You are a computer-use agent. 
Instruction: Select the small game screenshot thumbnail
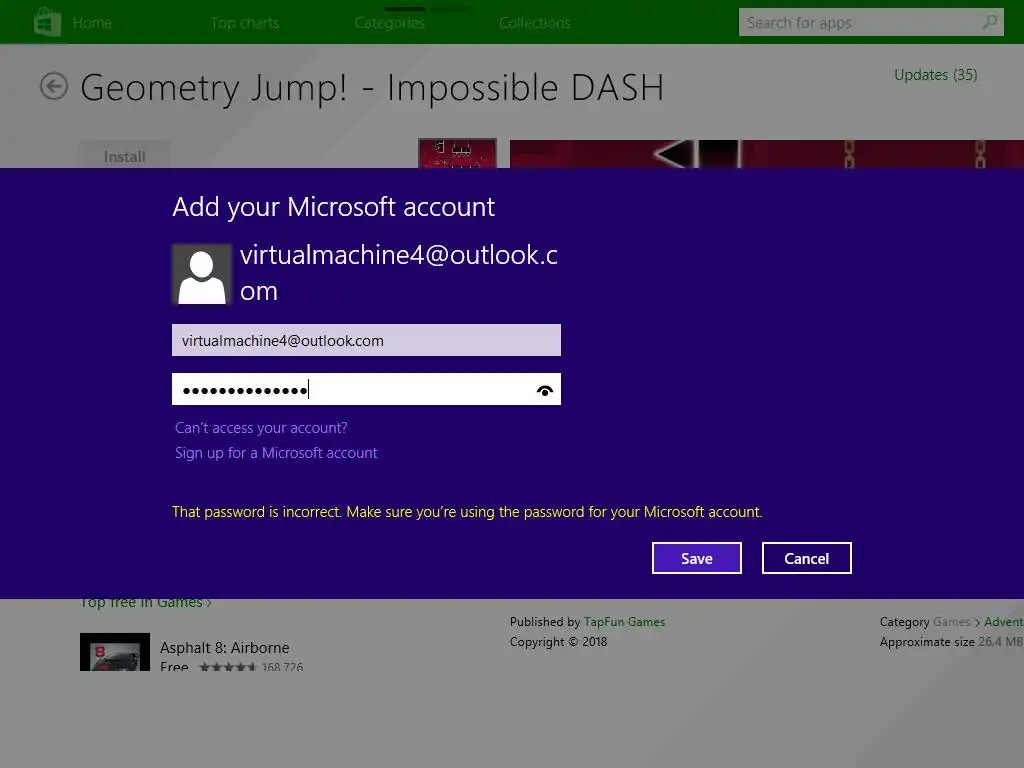(x=457, y=153)
